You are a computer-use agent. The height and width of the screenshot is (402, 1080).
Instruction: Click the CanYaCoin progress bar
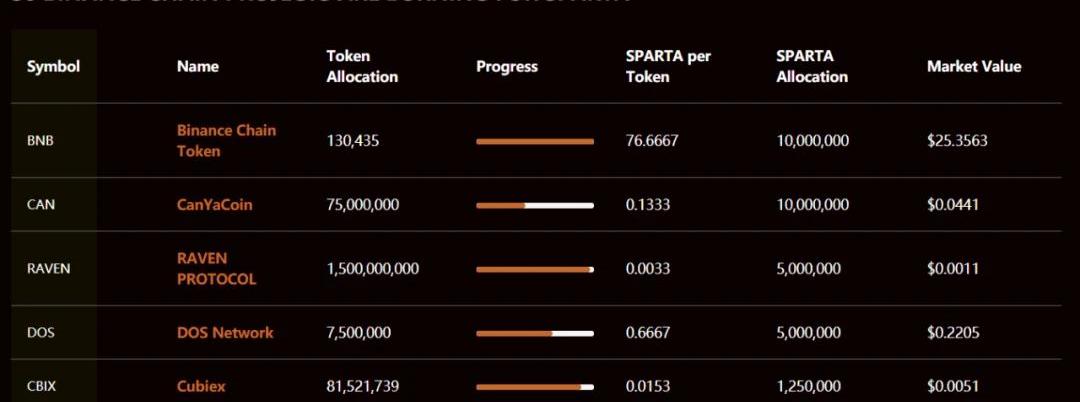point(535,206)
